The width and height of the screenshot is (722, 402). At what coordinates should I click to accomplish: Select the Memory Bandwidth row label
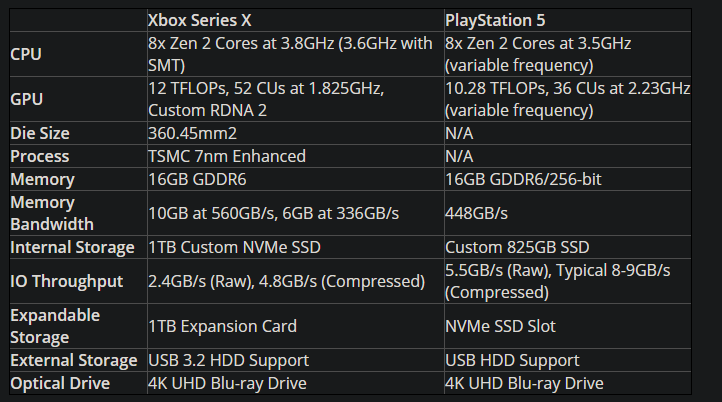pos(52,213)
